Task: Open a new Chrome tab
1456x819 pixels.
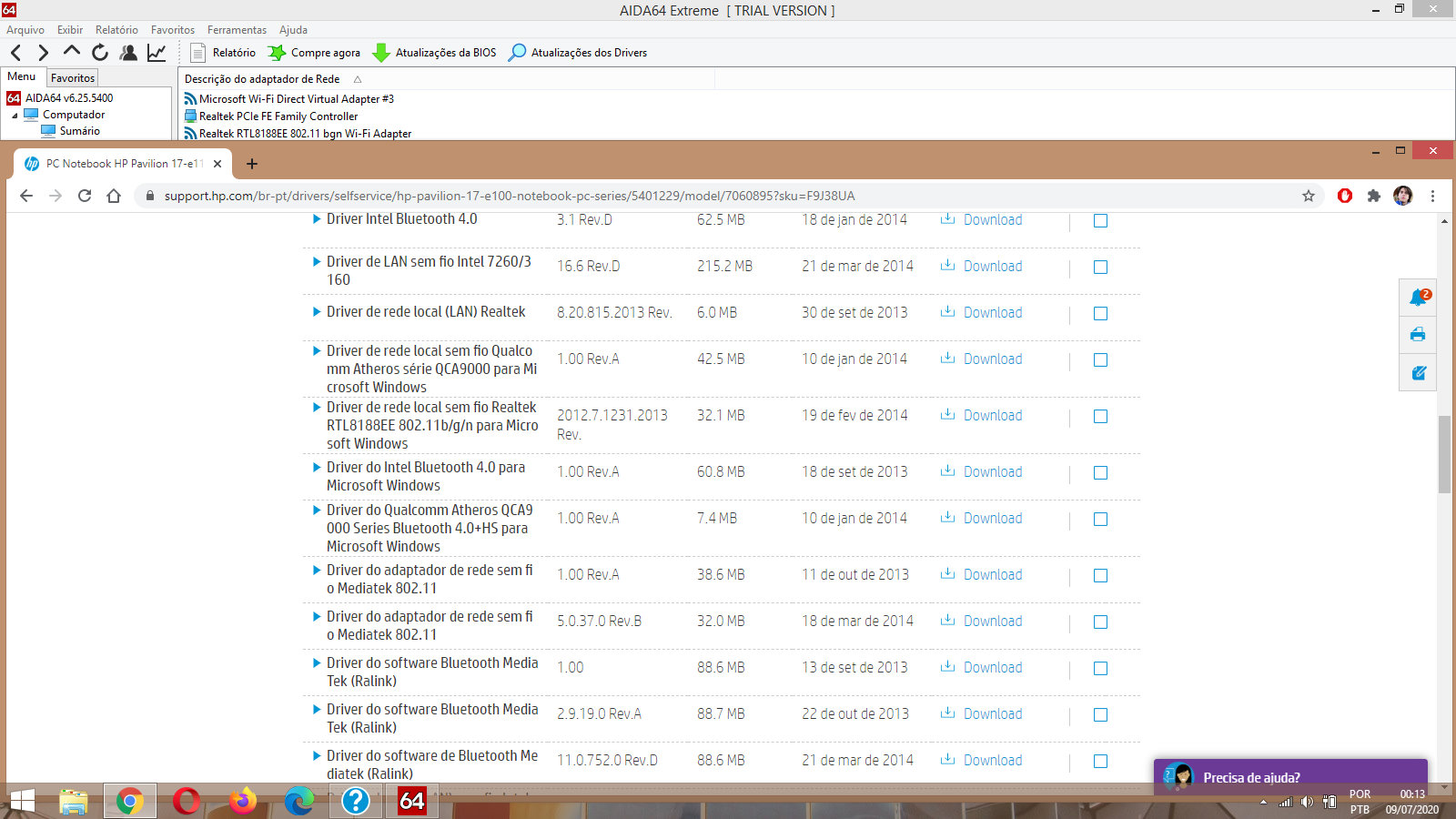Action: [252, 164]
